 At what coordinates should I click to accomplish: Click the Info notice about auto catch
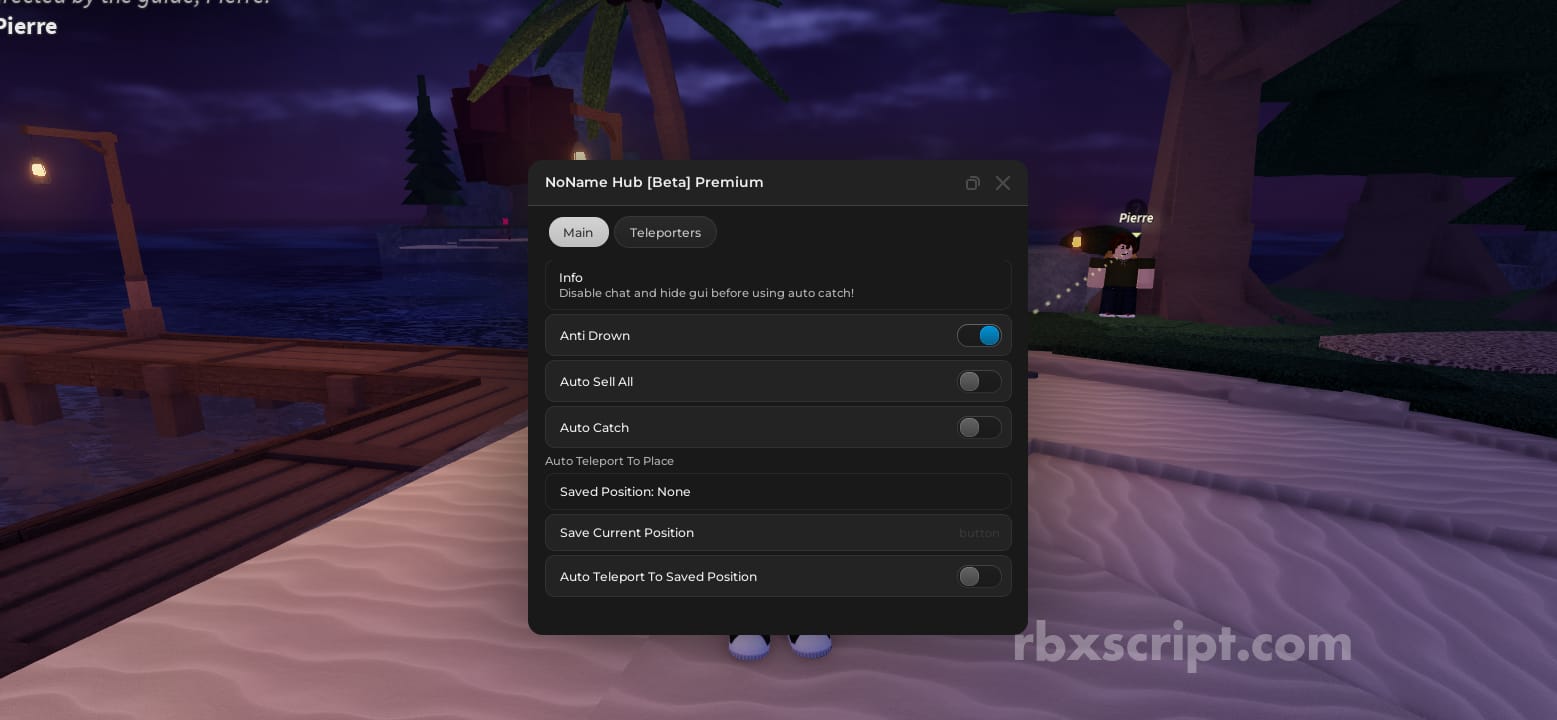[777, 285]
